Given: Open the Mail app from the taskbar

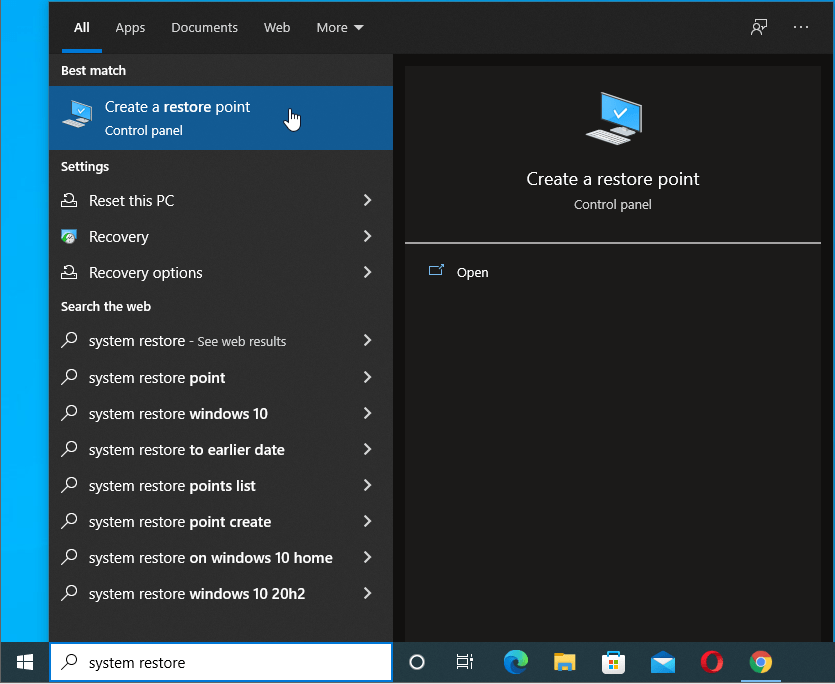Looking at the screenshot, I should click(662, 662).
